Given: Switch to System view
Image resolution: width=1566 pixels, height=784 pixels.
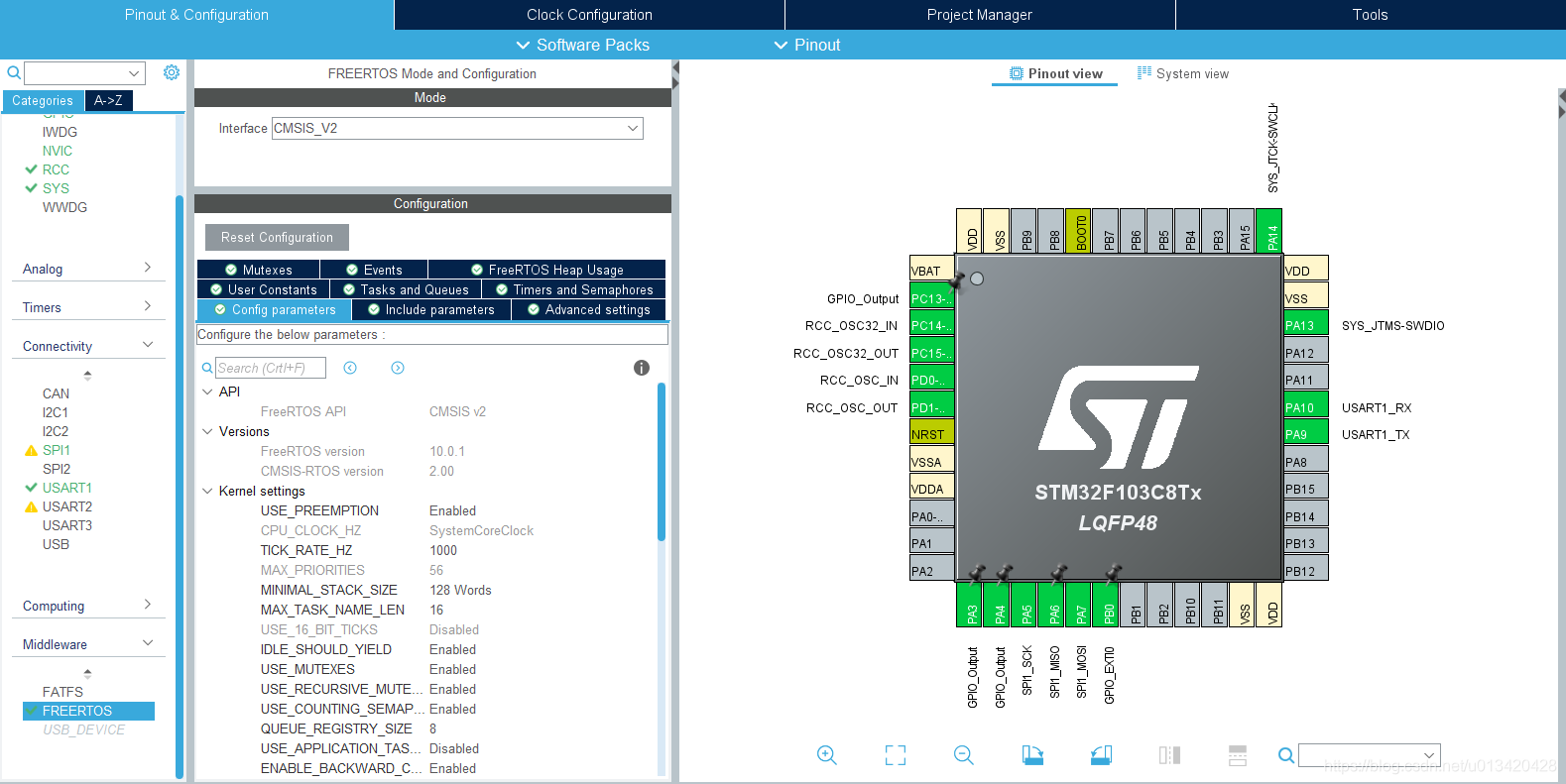Looking at the screenshot, I should tap(1182, 73).
